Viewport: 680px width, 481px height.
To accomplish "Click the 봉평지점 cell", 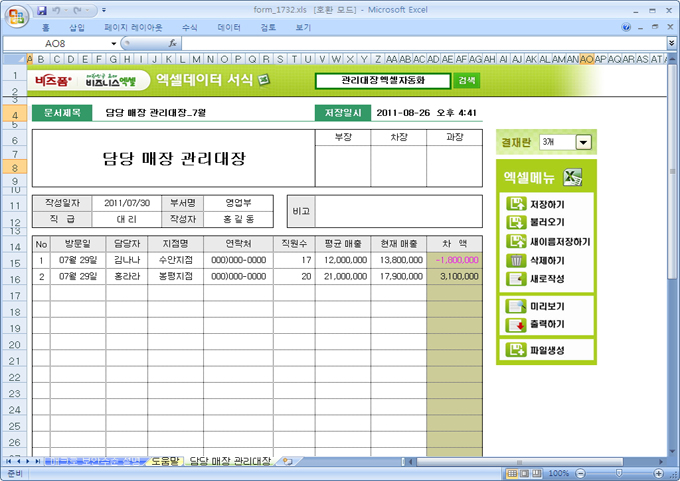I will click(x=176, y=277).
